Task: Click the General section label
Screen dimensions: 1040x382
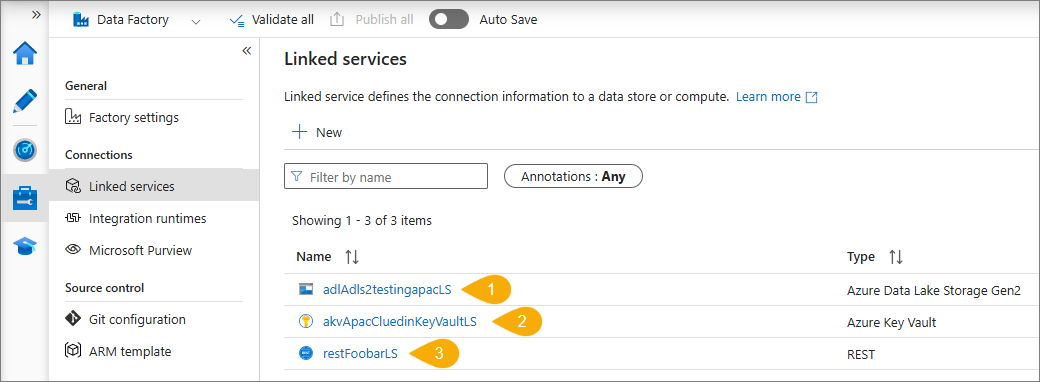Action: tap(86, 86)
